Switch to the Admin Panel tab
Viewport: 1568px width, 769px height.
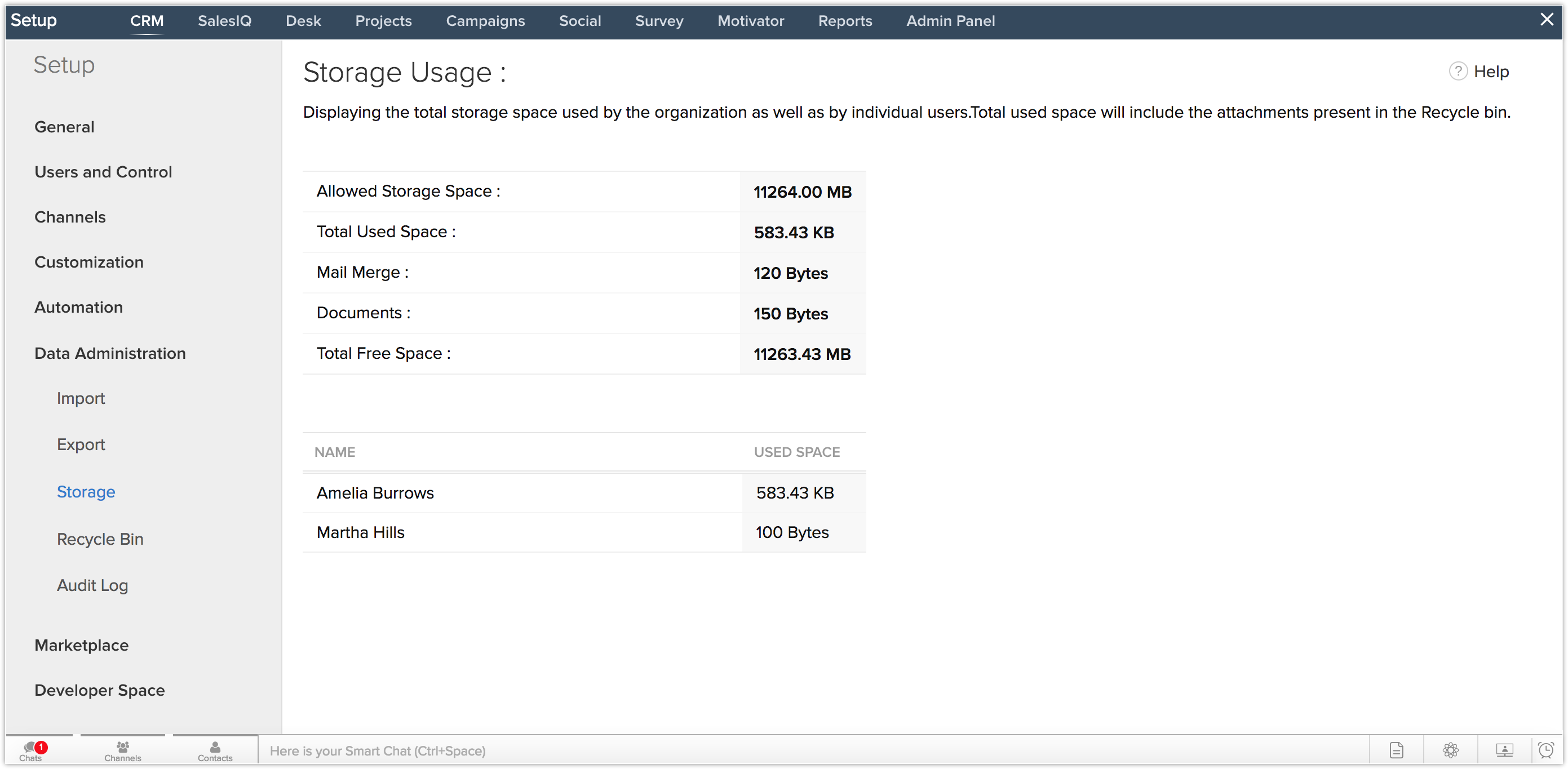(950, 21)
